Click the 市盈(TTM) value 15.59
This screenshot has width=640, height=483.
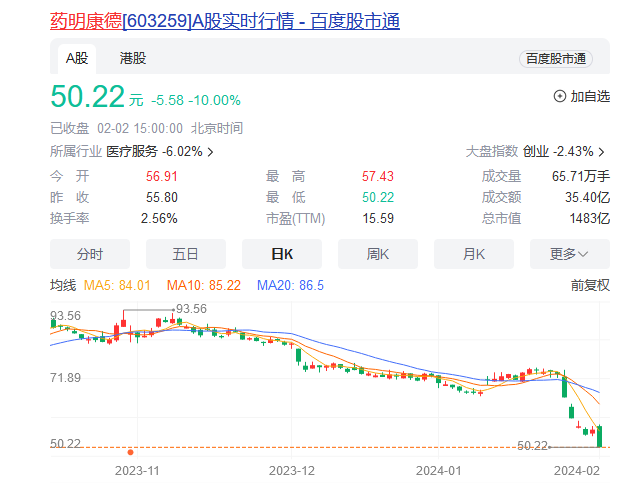378,218
